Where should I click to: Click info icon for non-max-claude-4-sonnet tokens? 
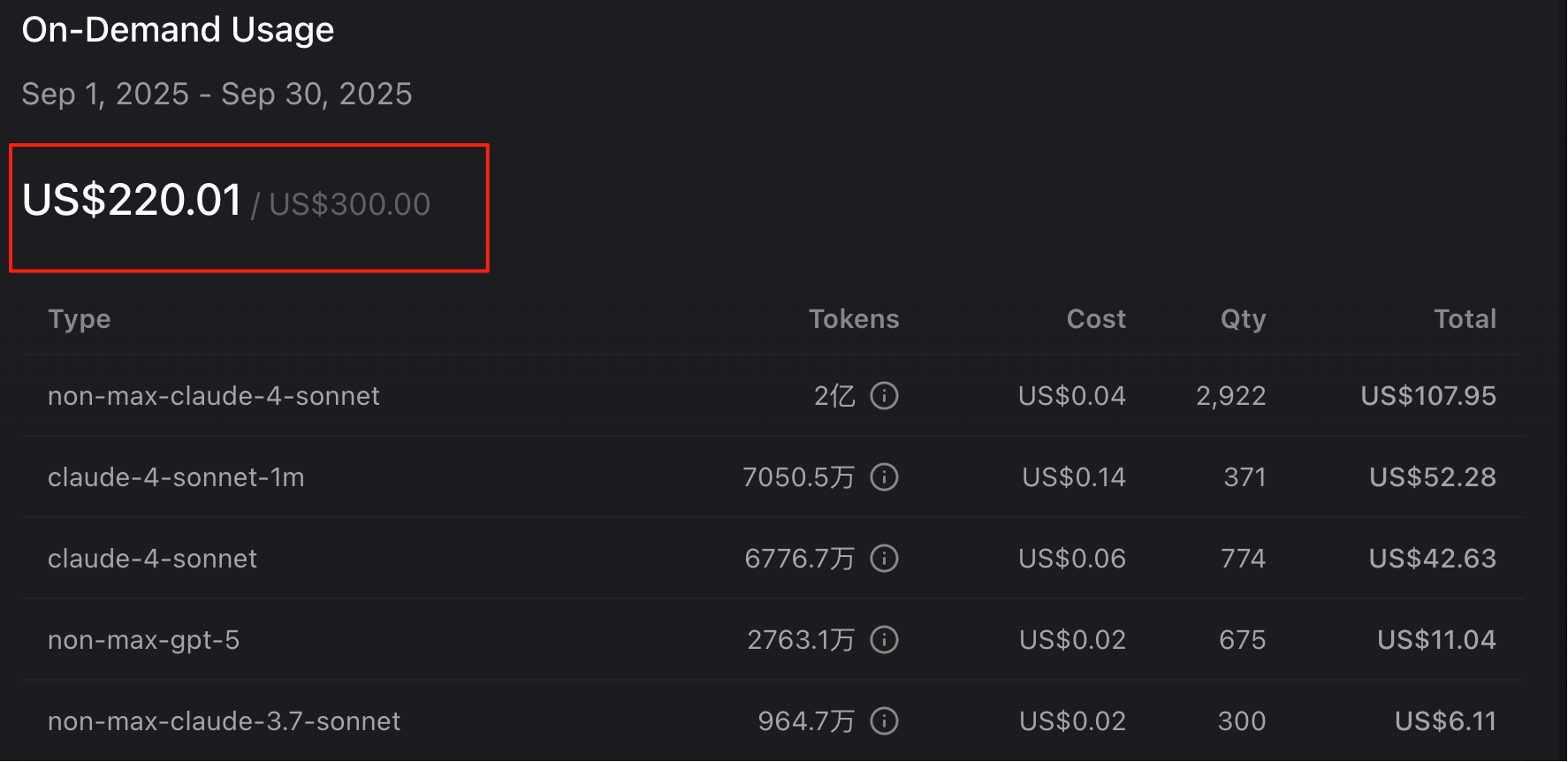[884, 395]
